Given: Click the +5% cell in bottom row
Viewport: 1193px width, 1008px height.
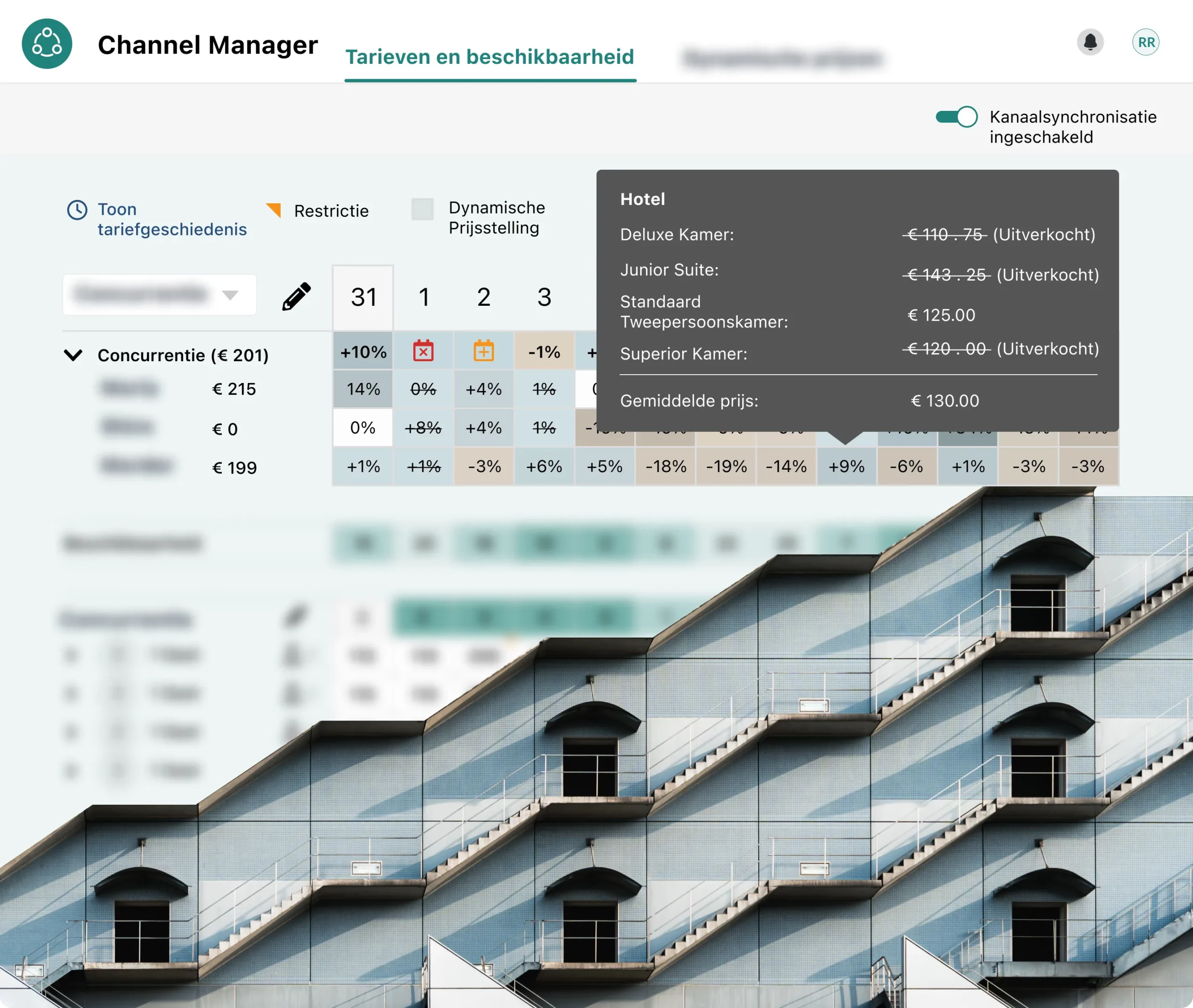Looking at the screenshot, I should [605, 466].
